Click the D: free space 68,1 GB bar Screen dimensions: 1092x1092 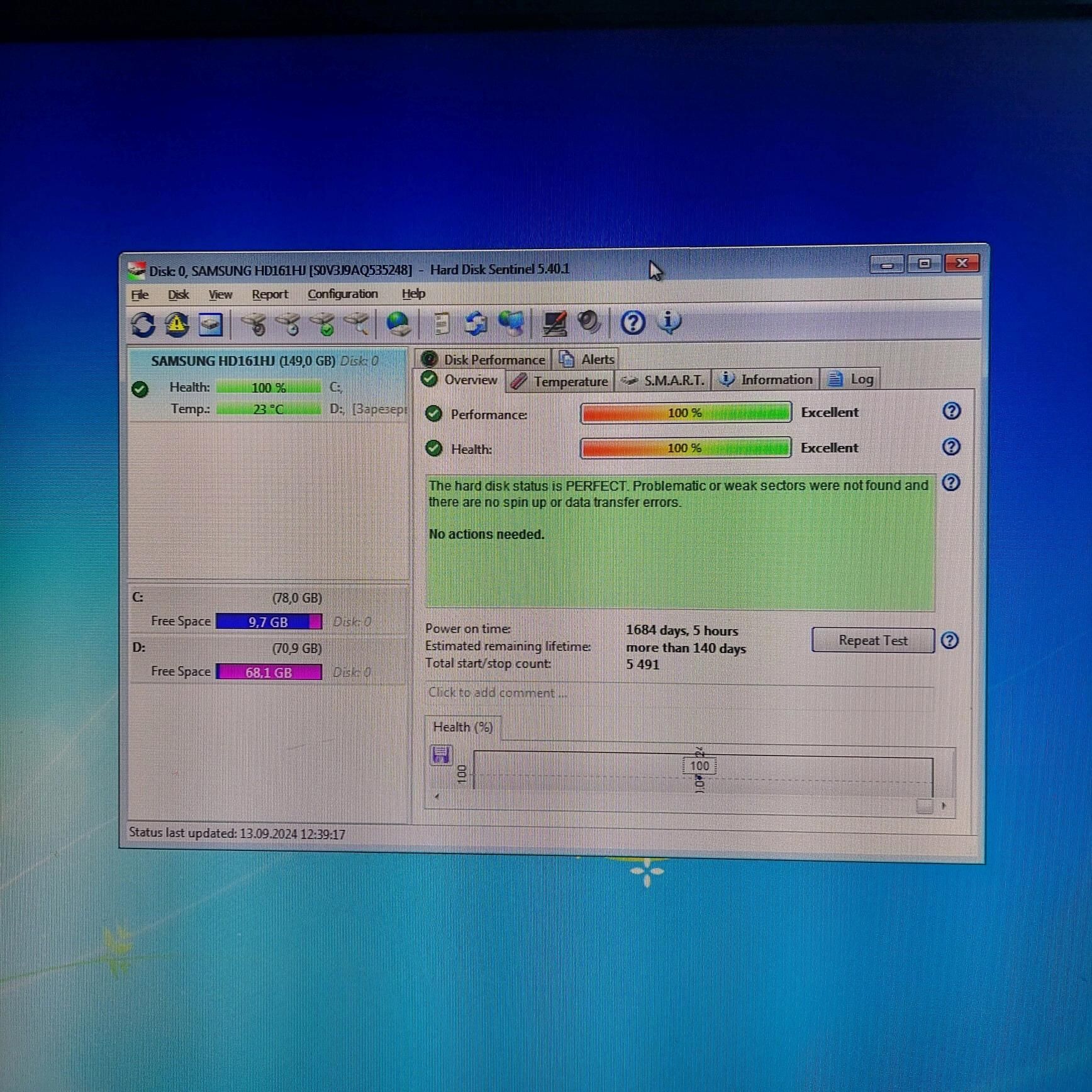269,672
